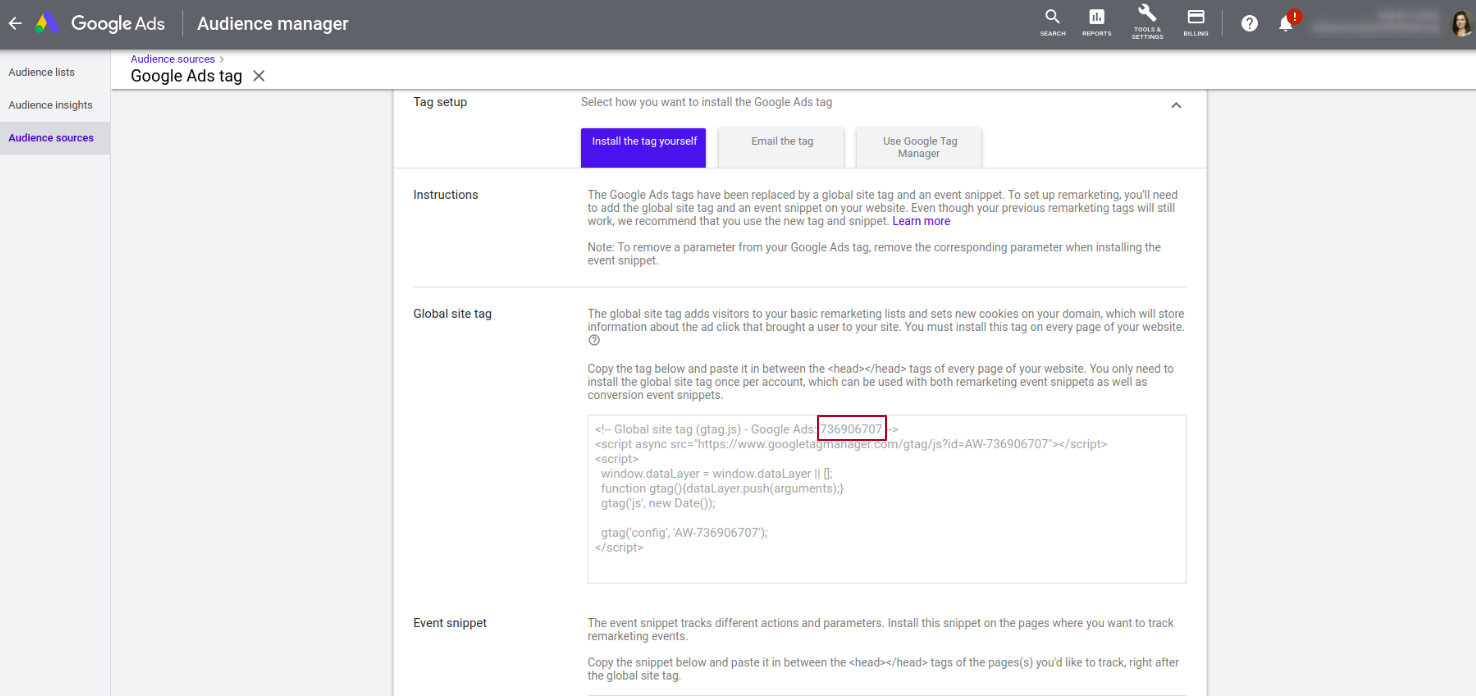Collapse the Tag setup section
This screenshot has width=1476, height=696.
coord(1176,105)
